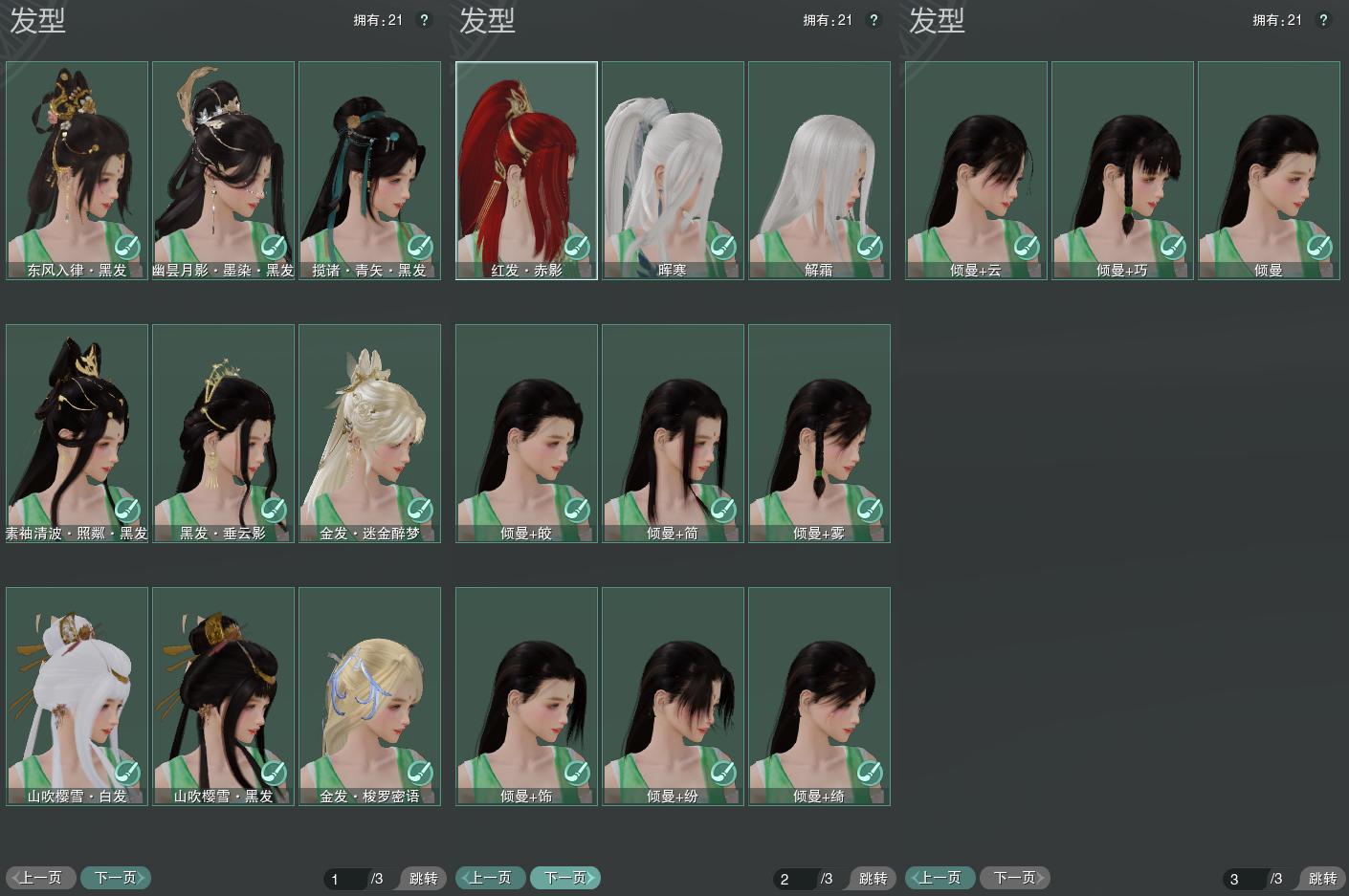Viewport: 1349px width, 896px height.
Task: Focus page number field showing 1
Action: click(x=346, y=879)
